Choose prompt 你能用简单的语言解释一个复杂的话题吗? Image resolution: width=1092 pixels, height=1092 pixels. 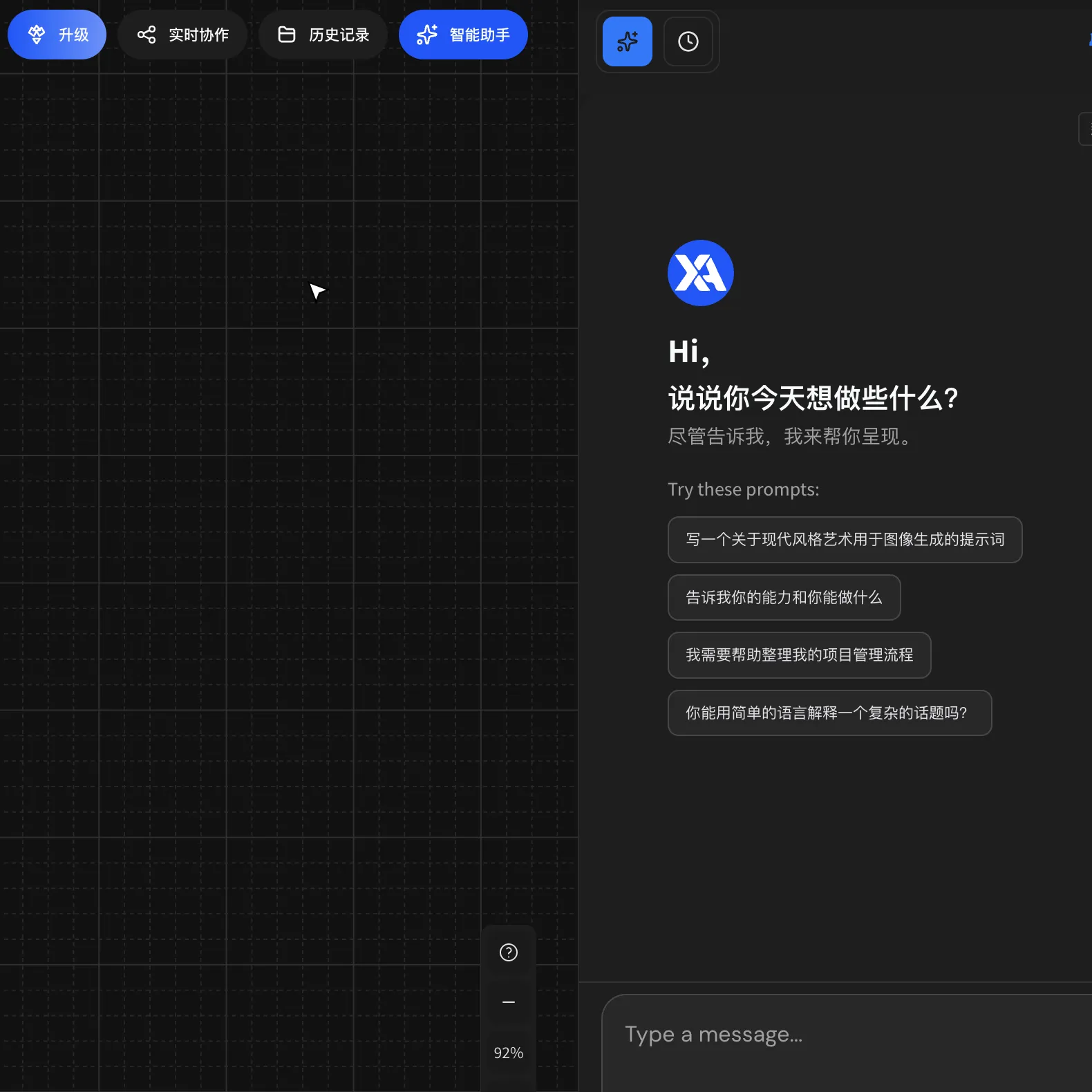click(829, 713)
